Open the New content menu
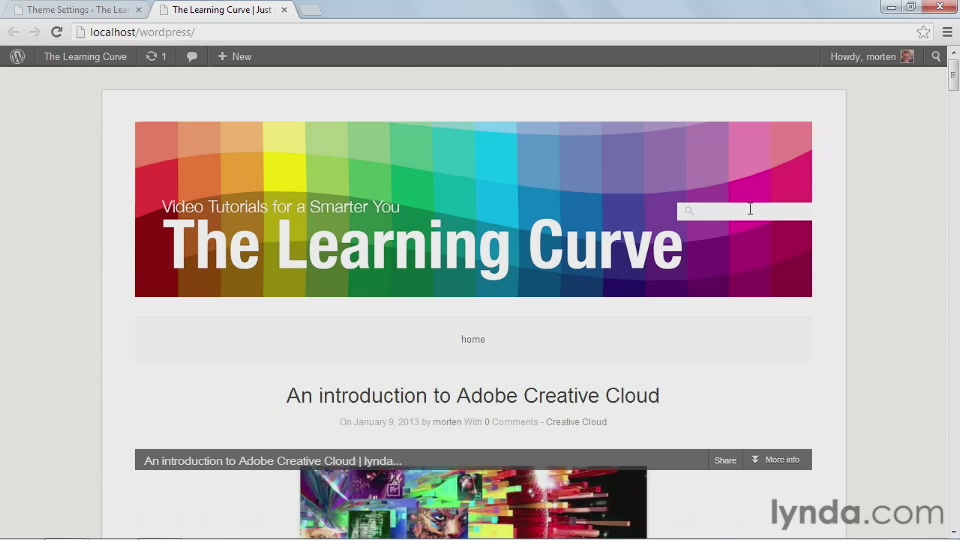Screen dimensions: 960x540 234,56
